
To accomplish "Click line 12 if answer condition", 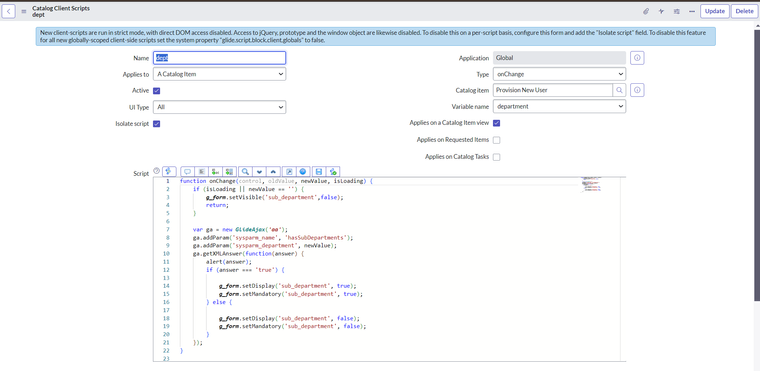I will [x=244, y=270].
